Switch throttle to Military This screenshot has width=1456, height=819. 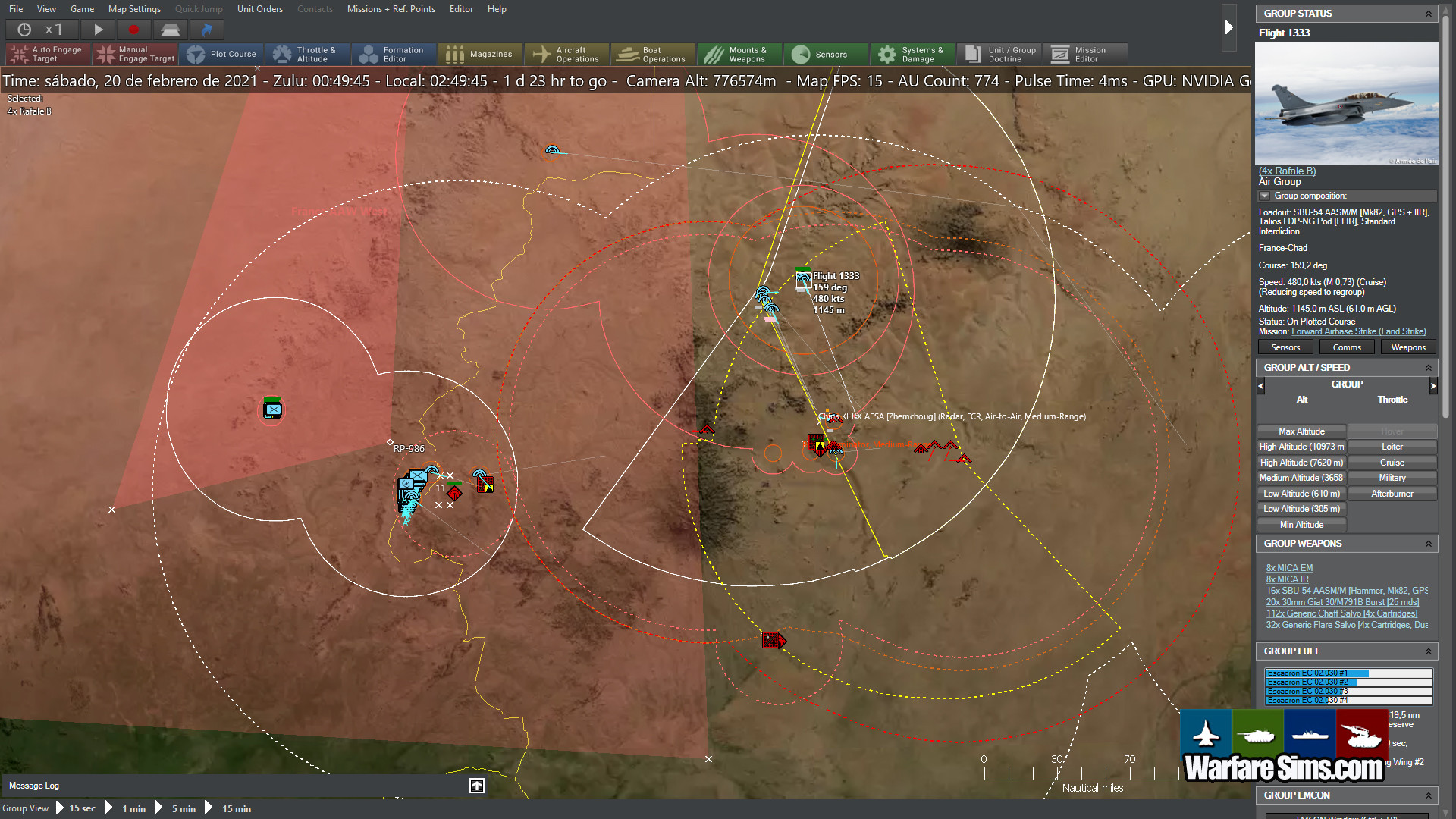1392,478
